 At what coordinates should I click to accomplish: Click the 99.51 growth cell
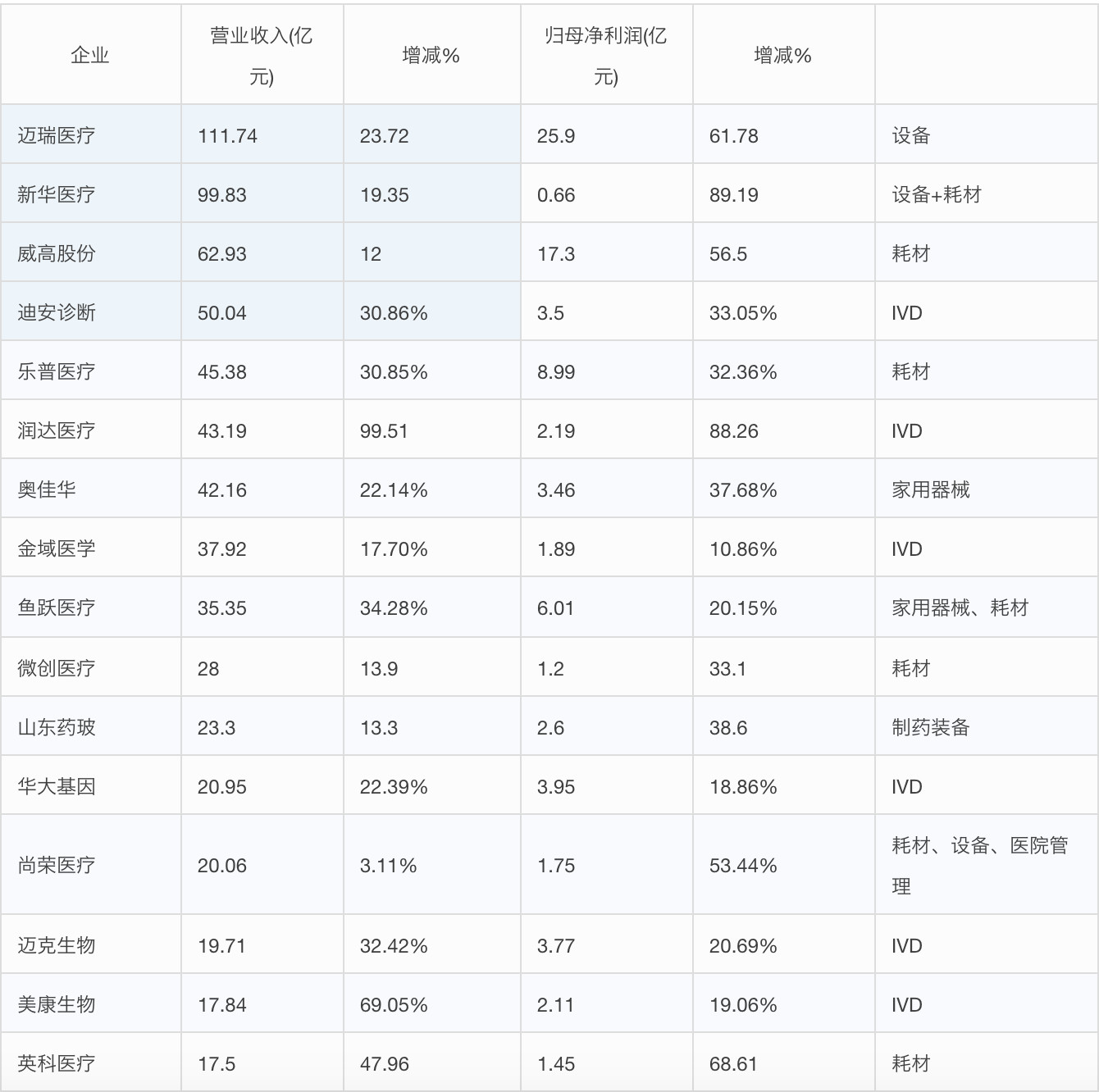coord(432,430)
